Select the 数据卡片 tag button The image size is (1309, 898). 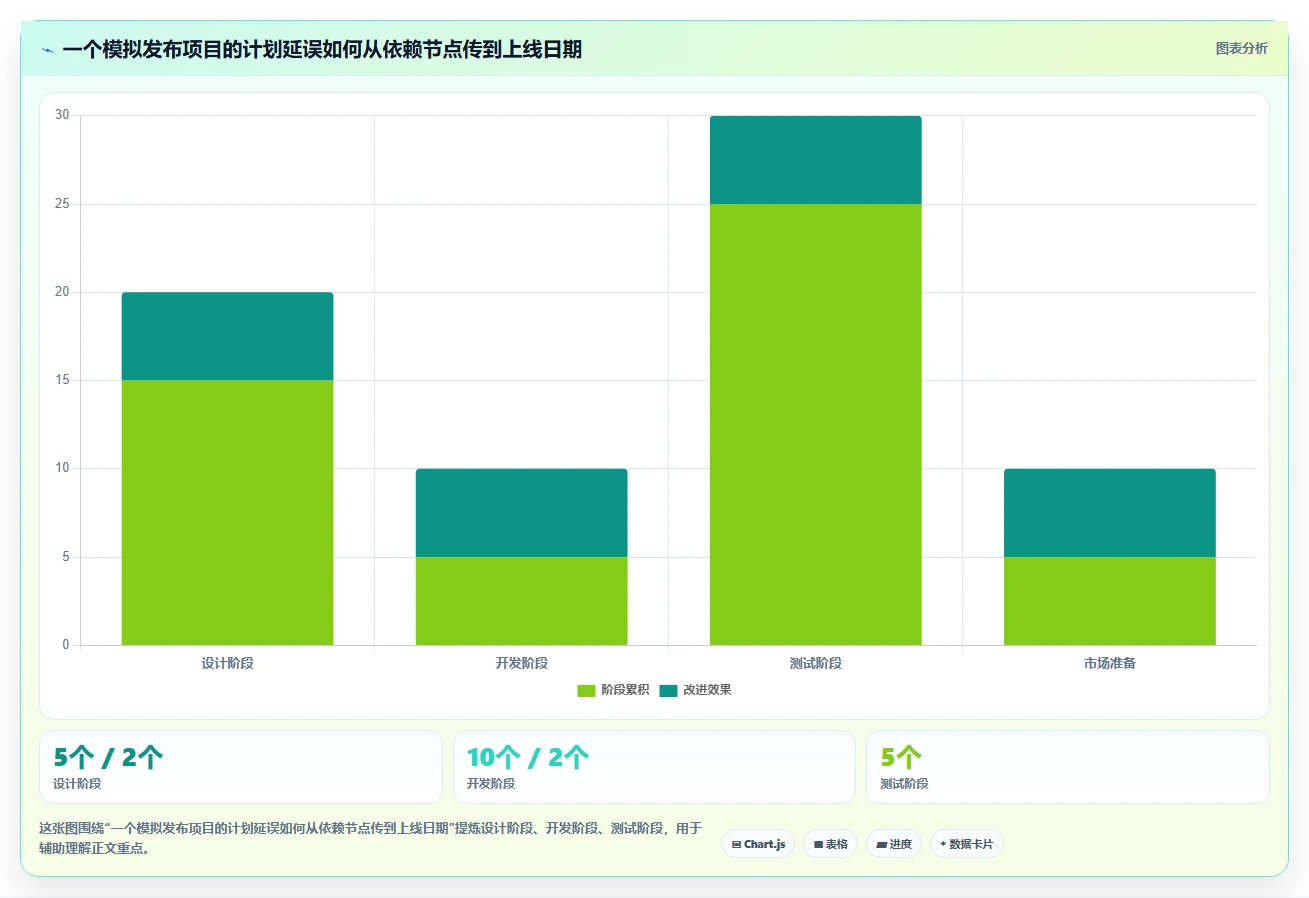(967, 844)
